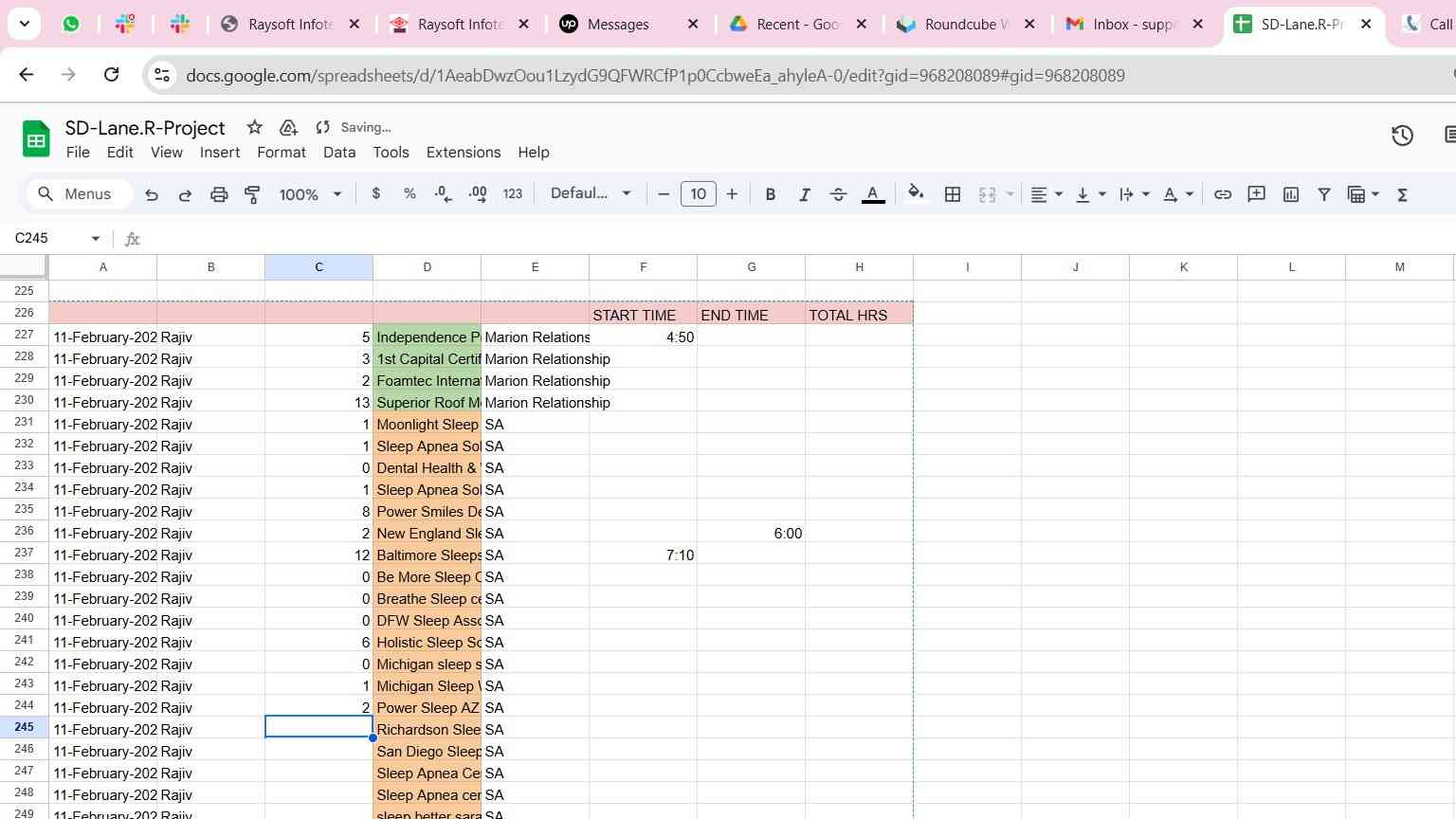The image size is (1456, 819).
Task: Open the Format menu
Action: tap(282, 152)
